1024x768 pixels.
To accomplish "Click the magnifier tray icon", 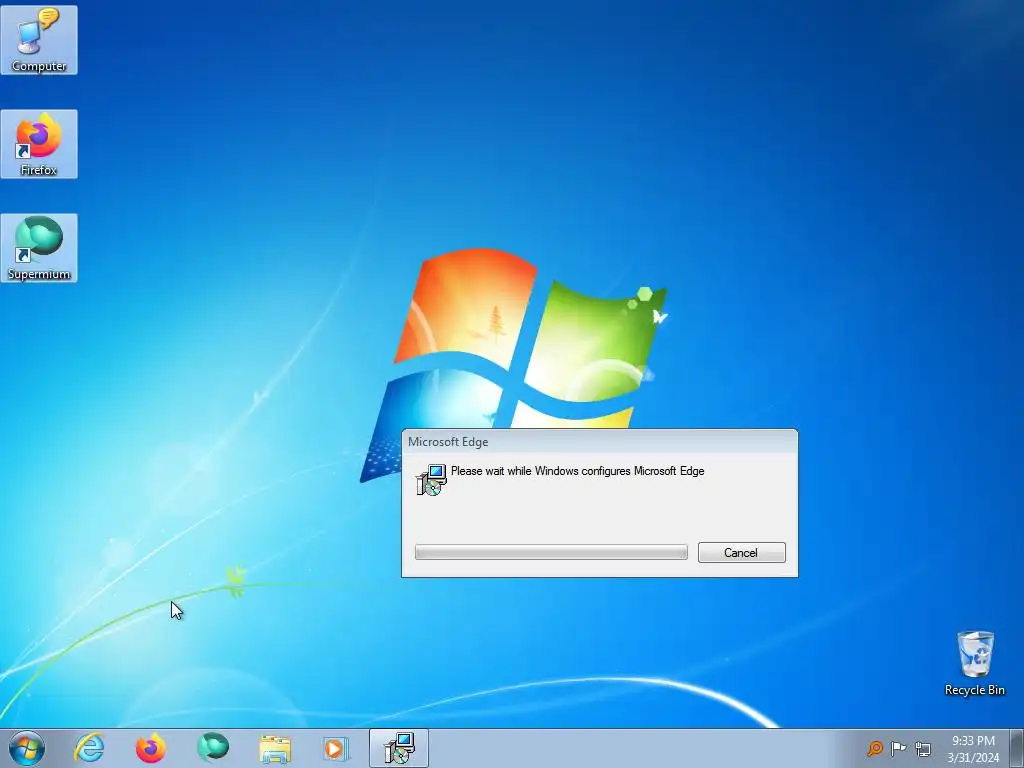I will click(875, 748).
